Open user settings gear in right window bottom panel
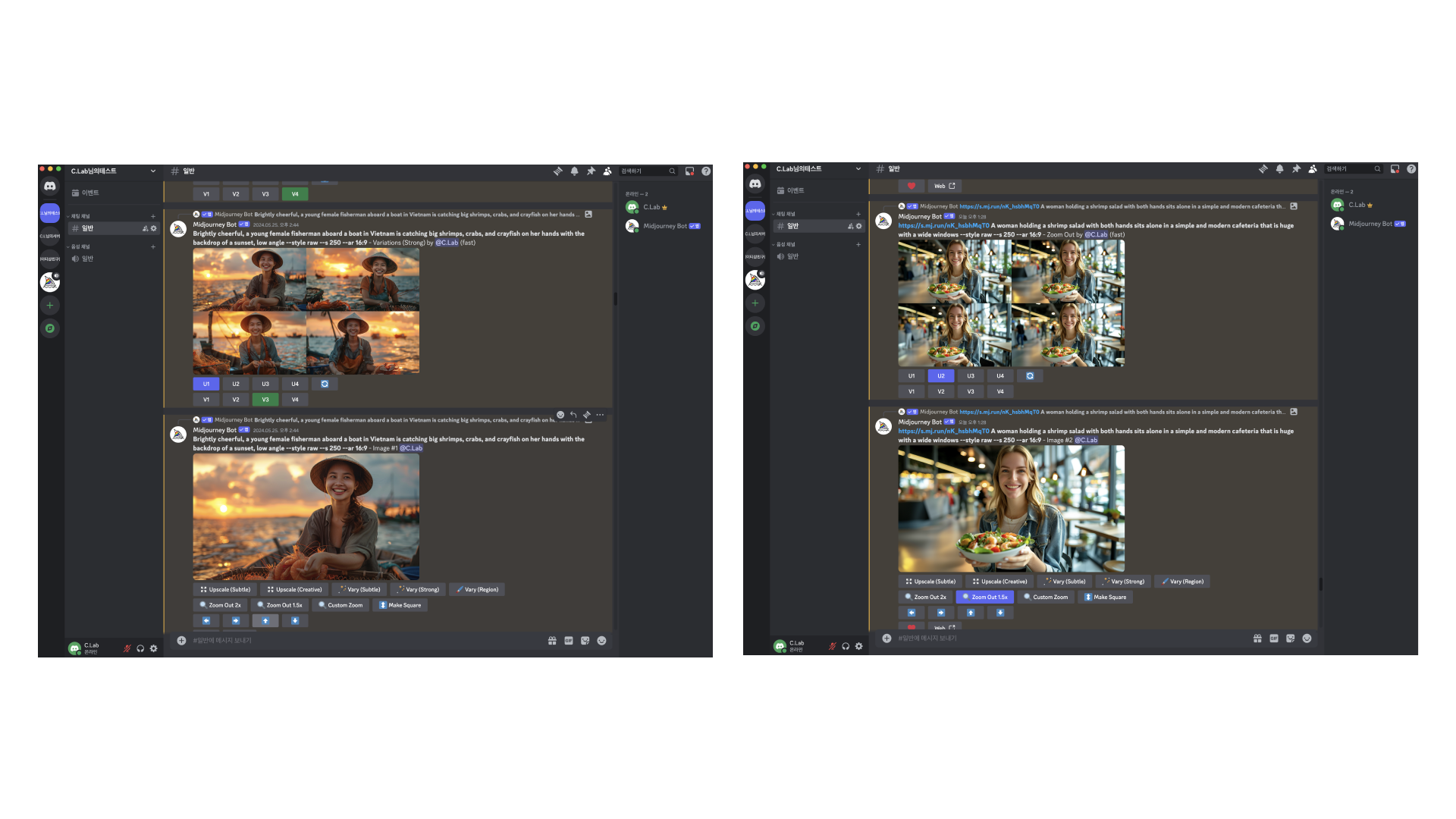 [859, 646]
